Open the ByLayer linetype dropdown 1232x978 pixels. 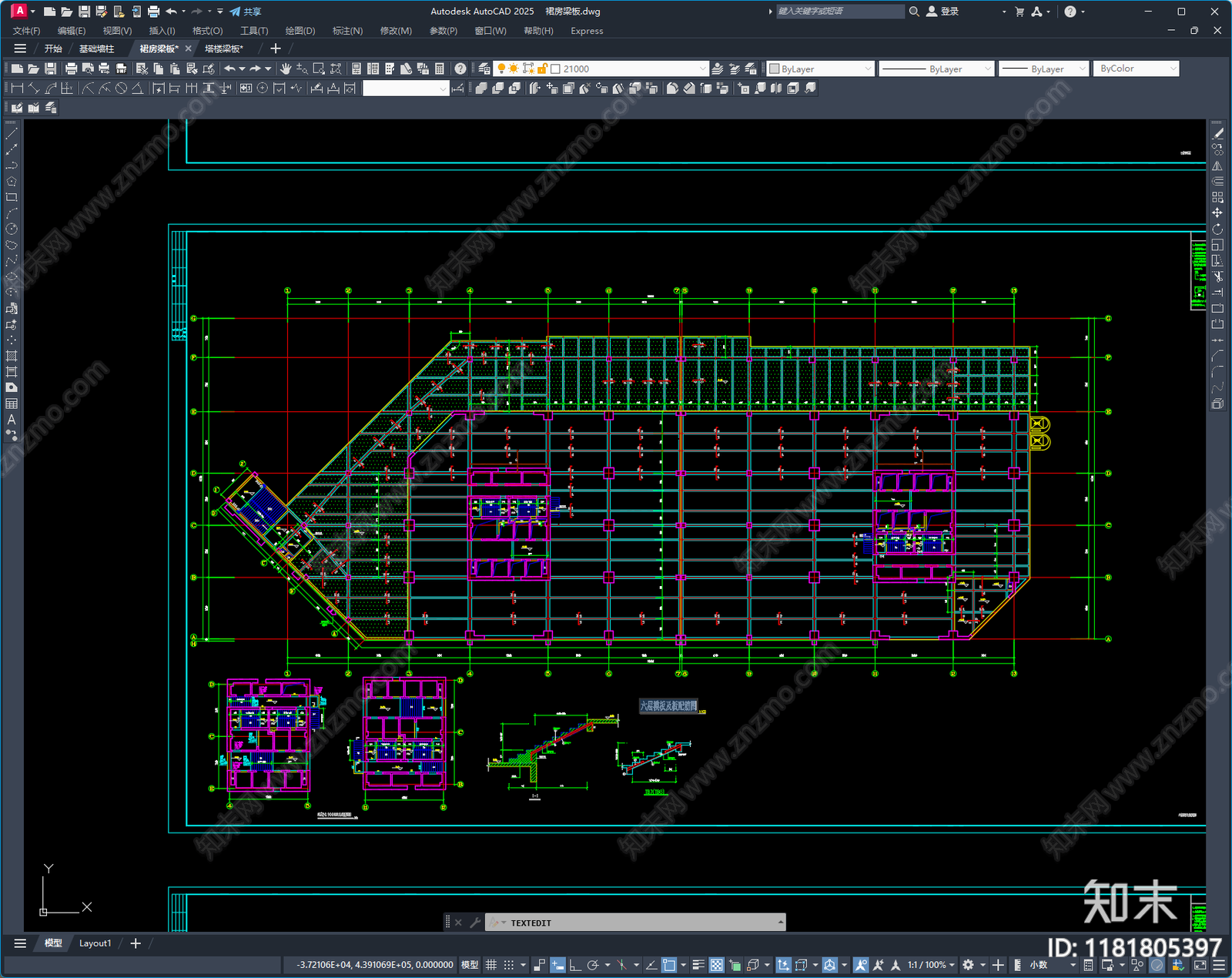936,69
